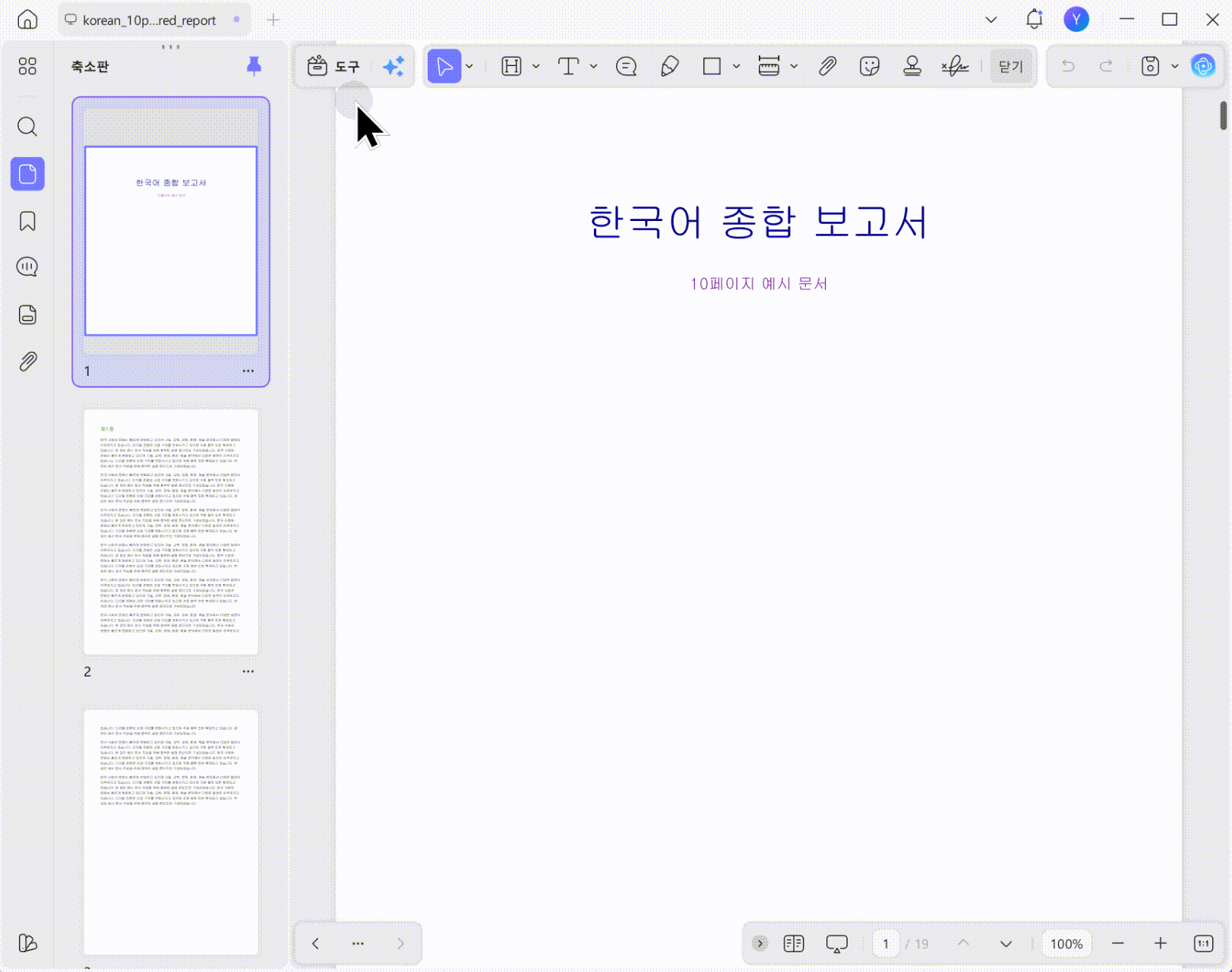The image size is (1232, 972).
Task: Collapse the bottom bar arrow circle
Action: (760, 943)
